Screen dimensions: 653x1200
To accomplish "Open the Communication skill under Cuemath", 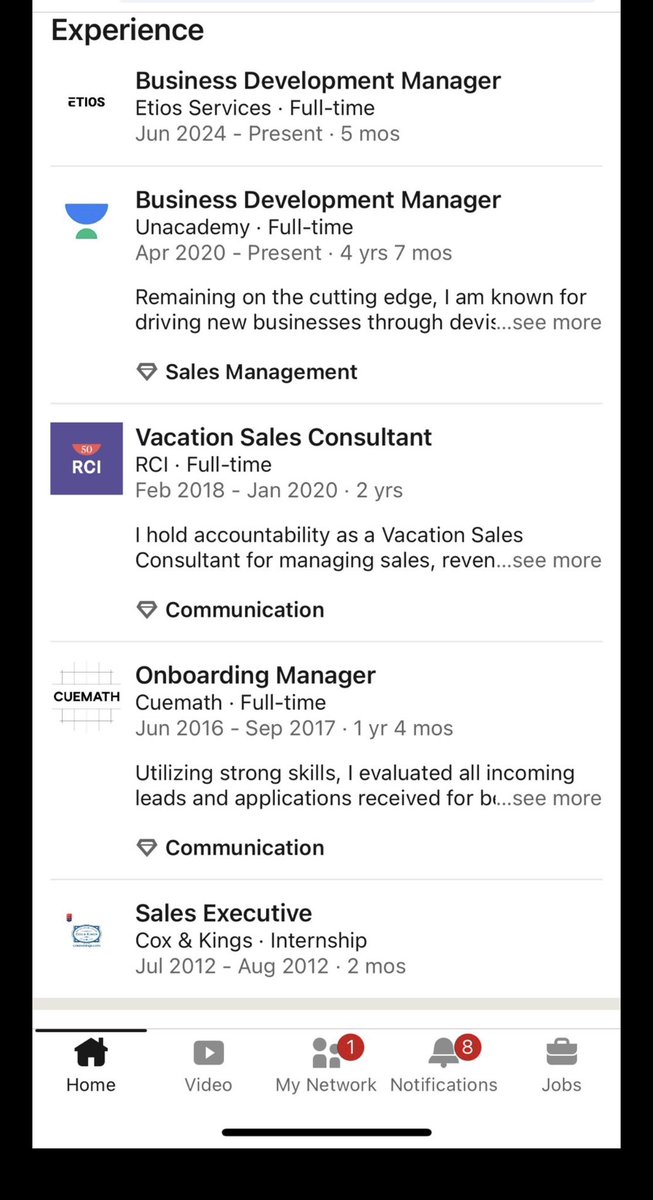I will coord(245,848).
